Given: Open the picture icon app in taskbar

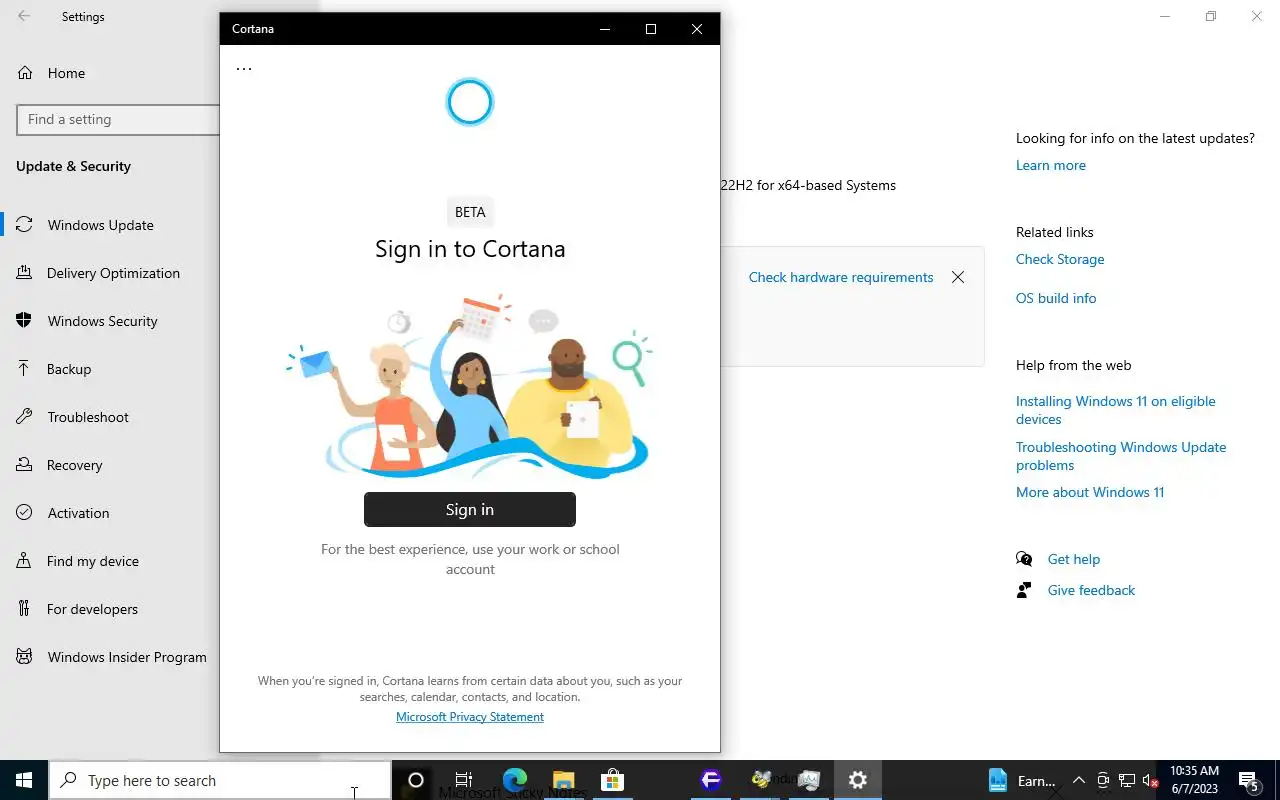Looking at the screenshot, I should pos(809,780).
